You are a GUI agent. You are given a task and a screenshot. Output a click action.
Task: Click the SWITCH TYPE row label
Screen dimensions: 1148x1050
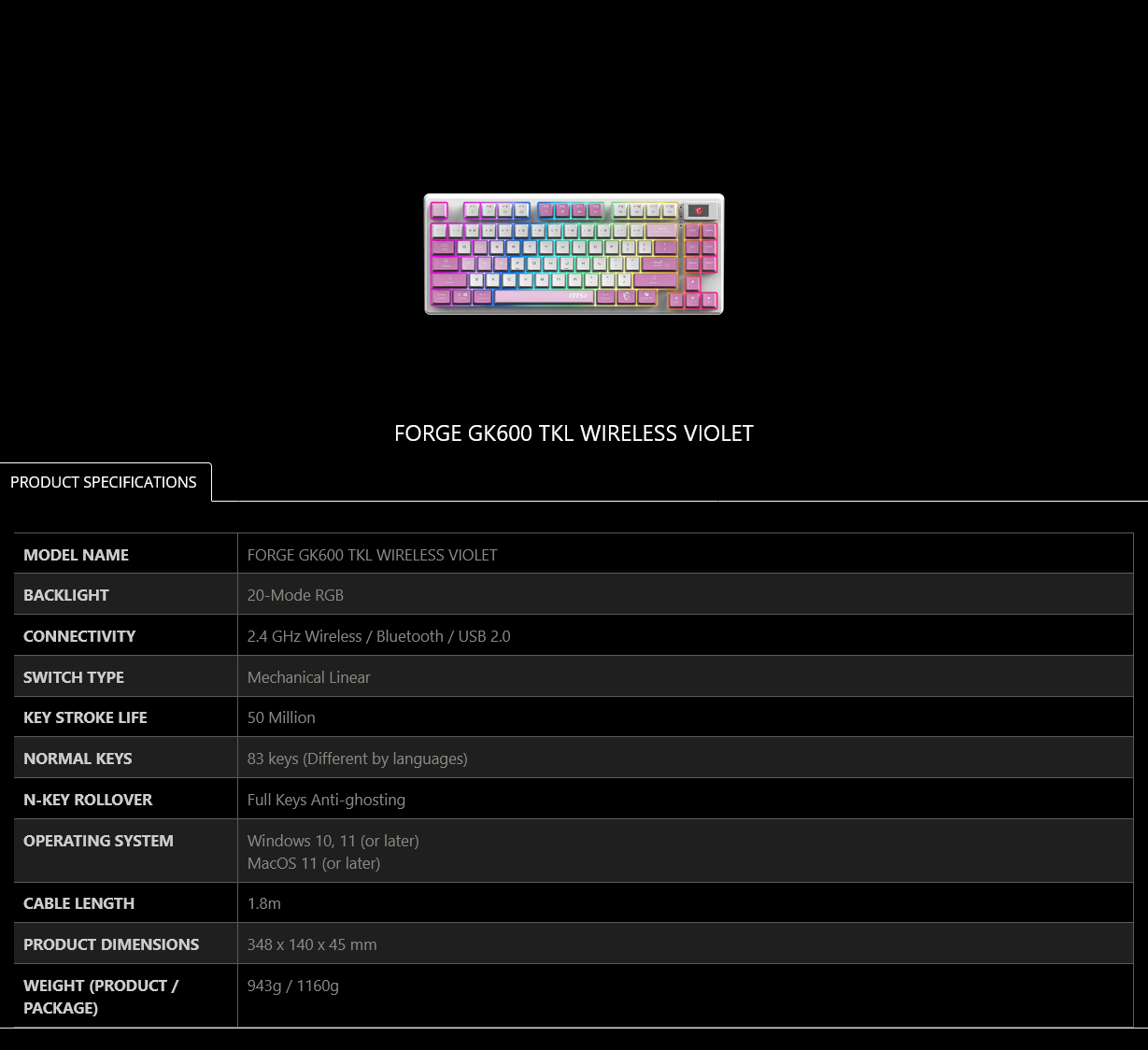click(74, 677)
